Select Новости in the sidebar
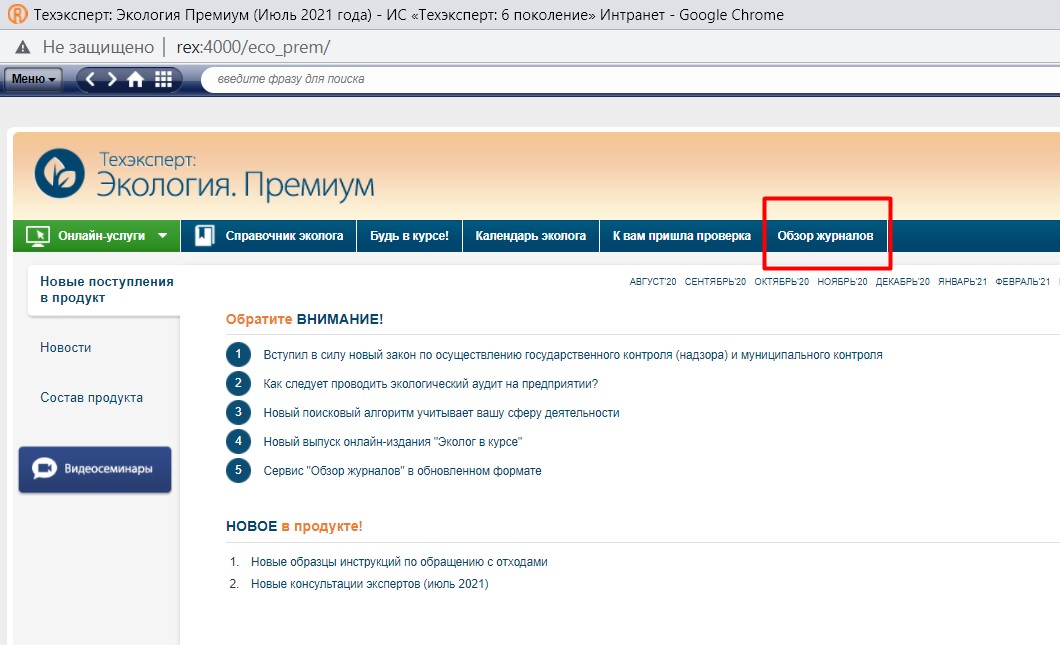This screenshot has height=645, width=1060. (66, 348)
